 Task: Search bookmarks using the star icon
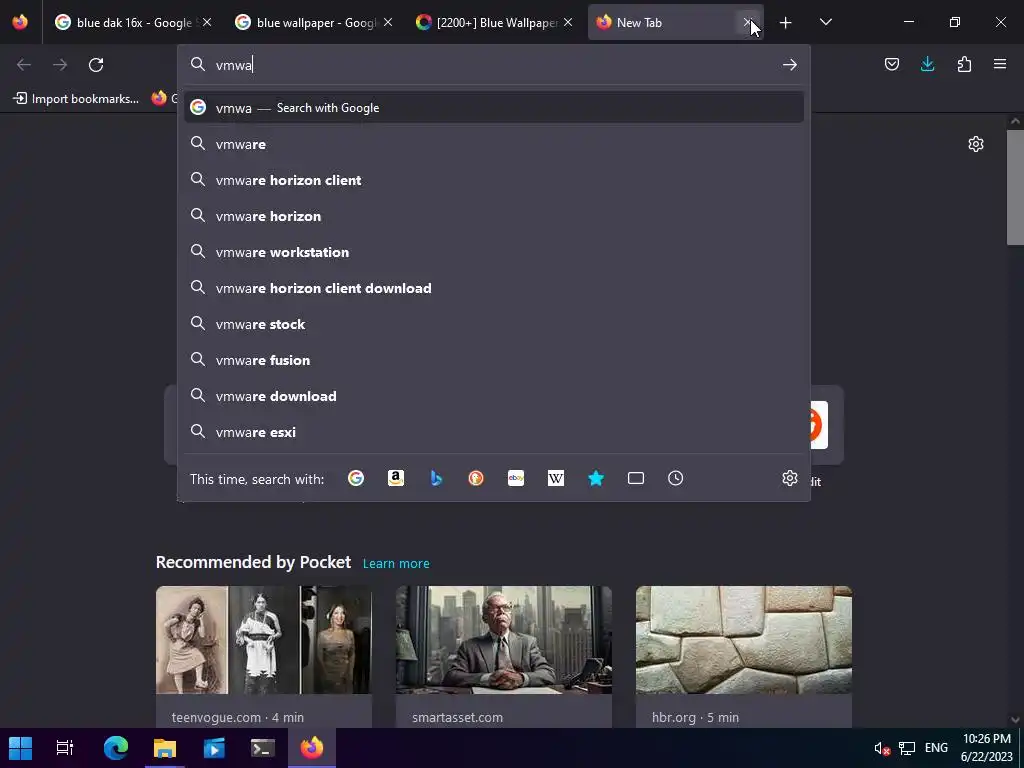(x=596, y=478)
